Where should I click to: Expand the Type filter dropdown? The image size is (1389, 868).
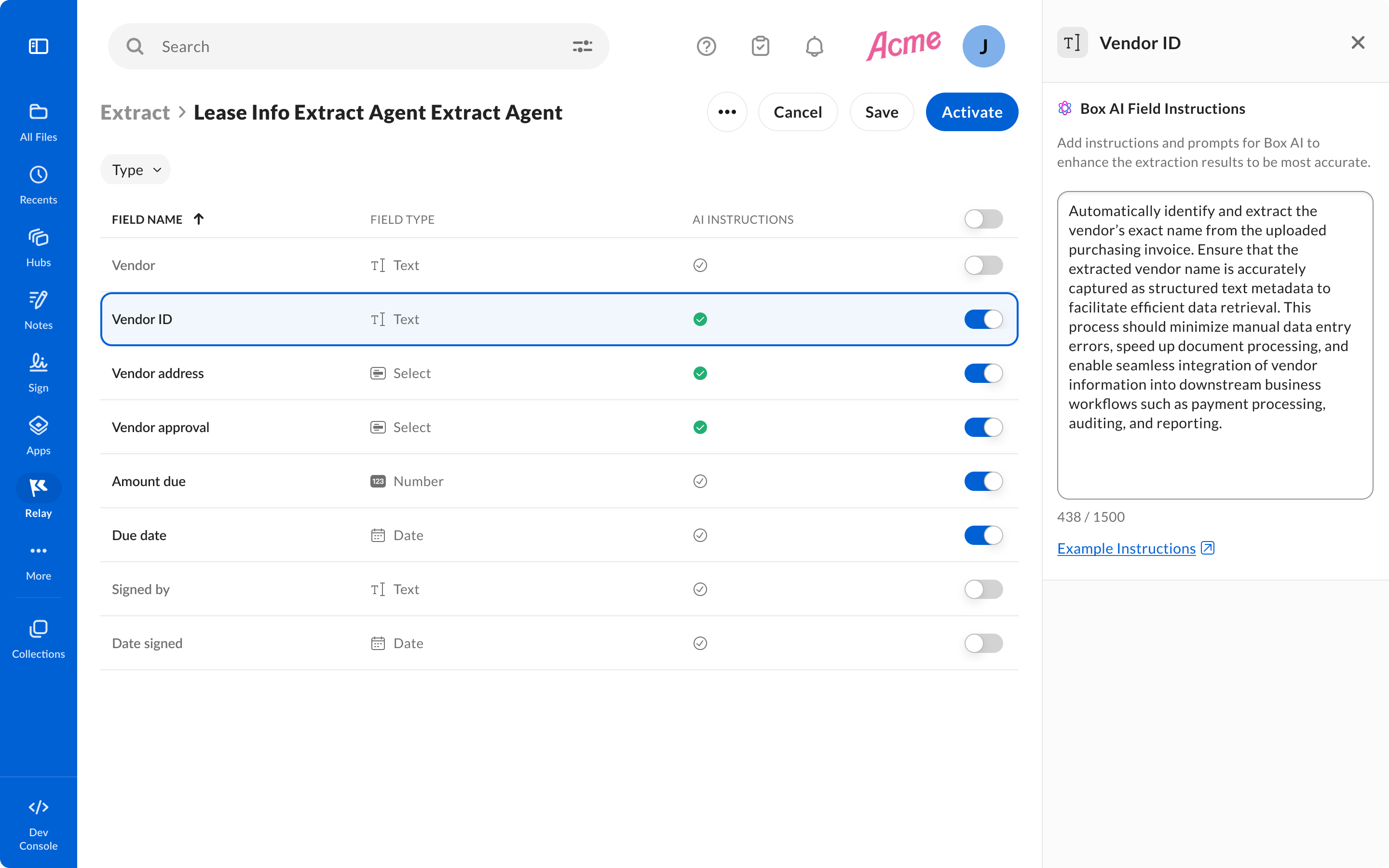tap(136, 170)
